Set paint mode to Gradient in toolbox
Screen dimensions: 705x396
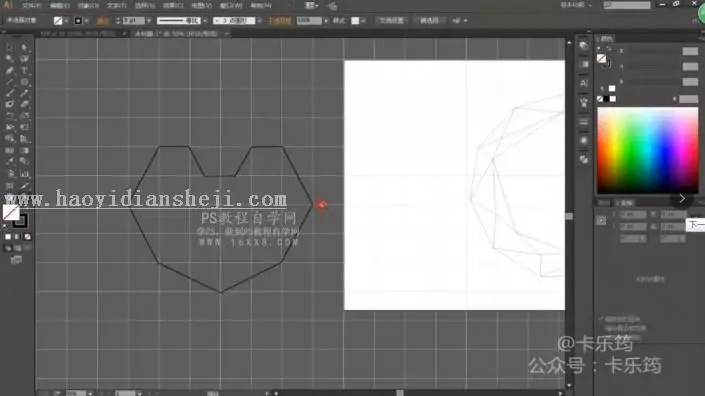click(18, 237)
